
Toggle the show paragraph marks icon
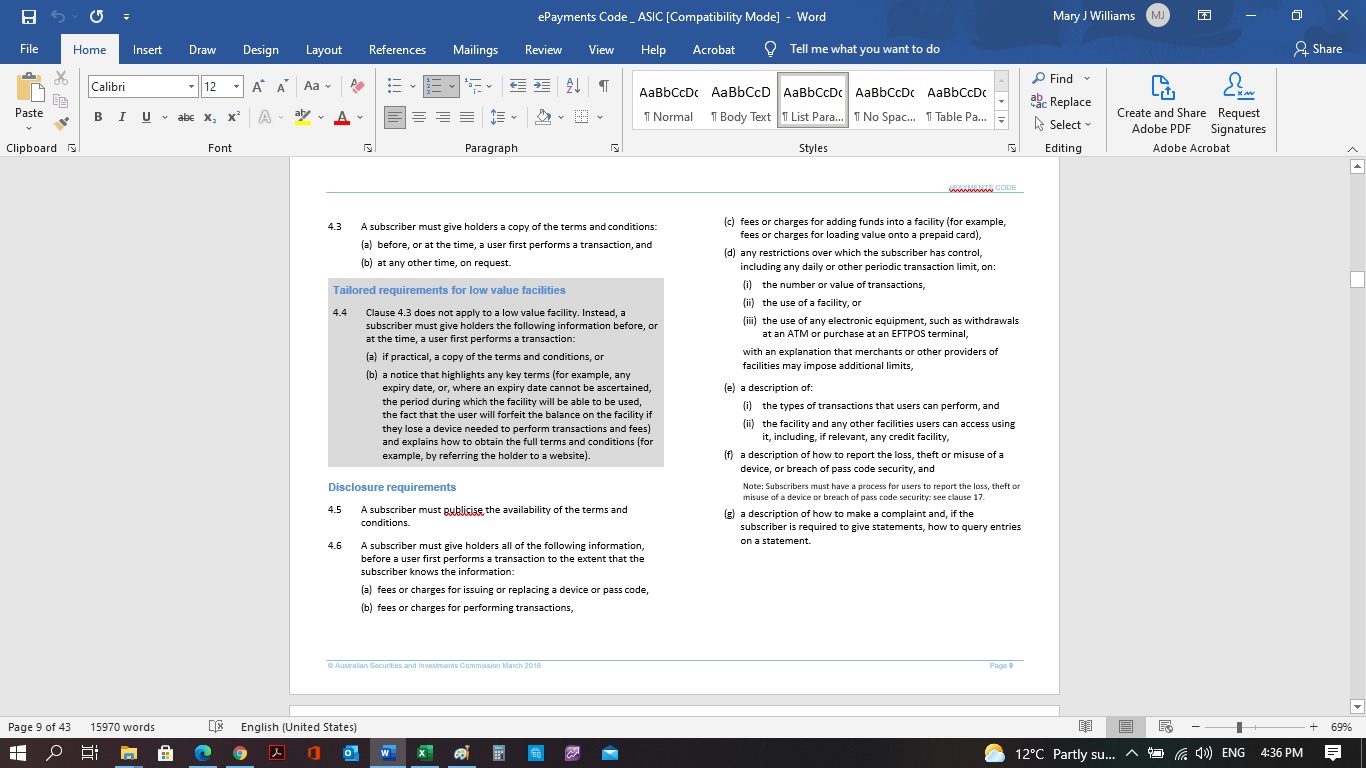[x=602, y=87]
